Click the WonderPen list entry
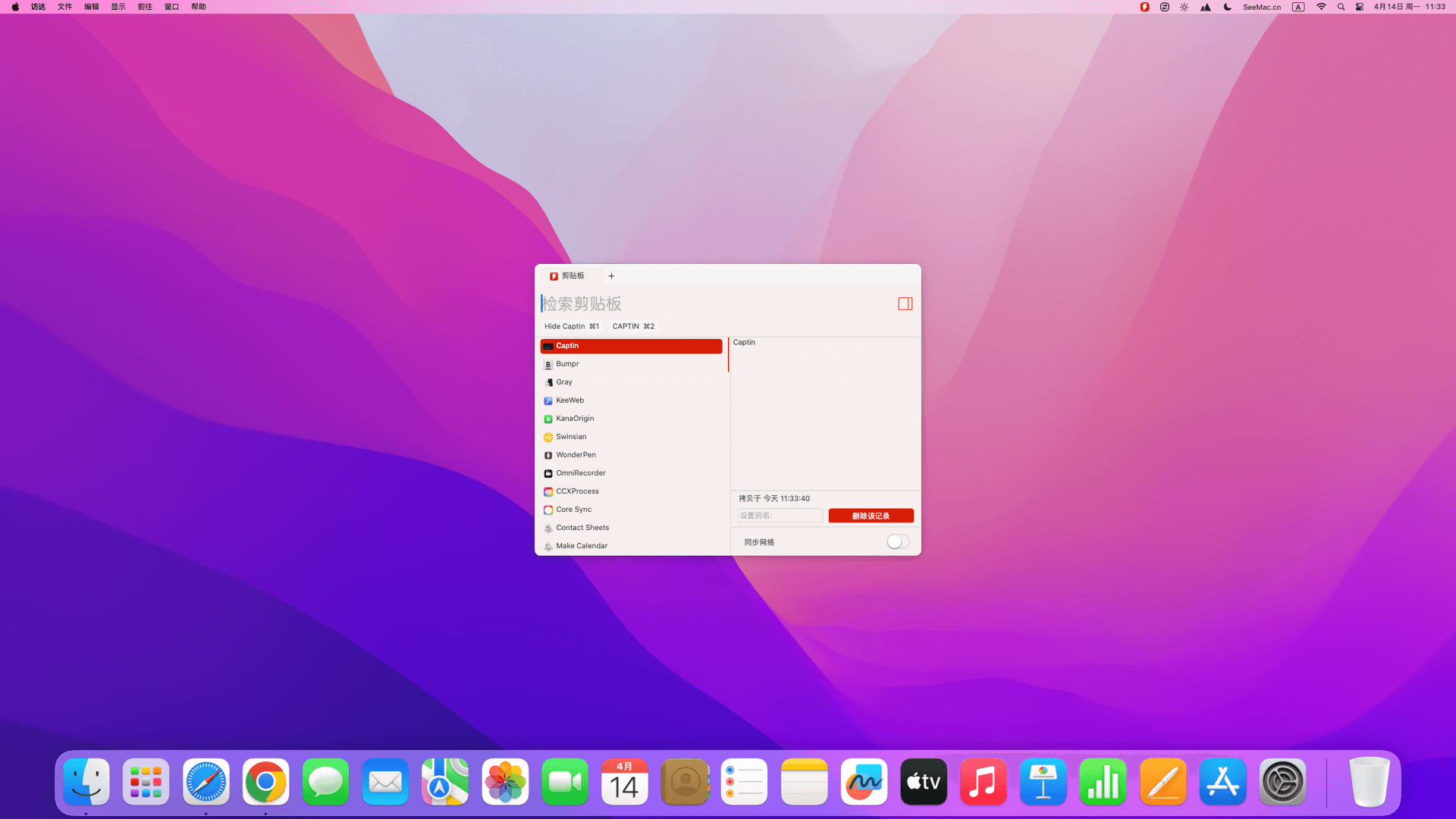Image resolution: width=1456 pixels, height=819 pixels. pos(576,455)
